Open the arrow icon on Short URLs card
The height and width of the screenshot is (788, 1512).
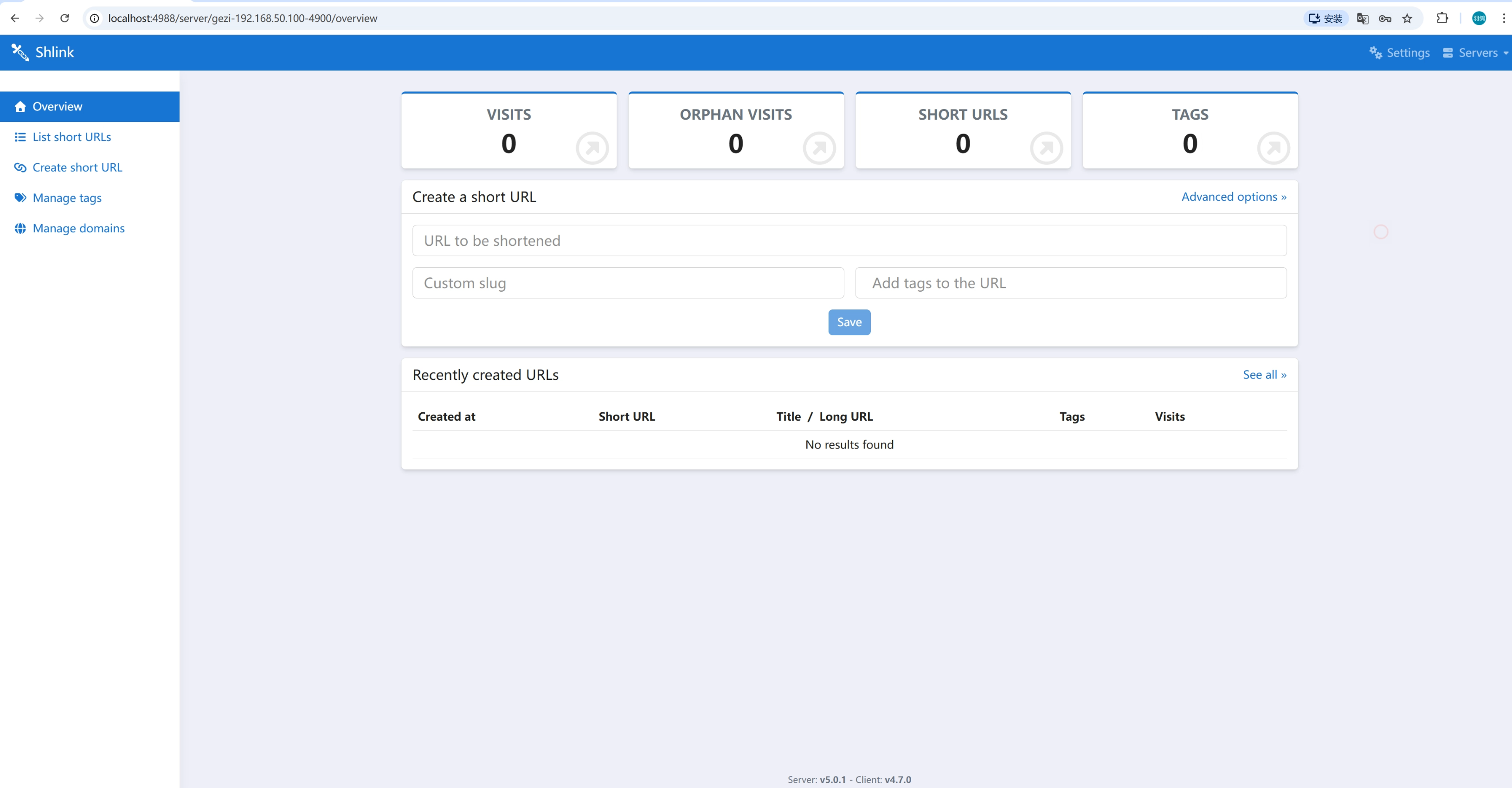(x=1046, y=148)
